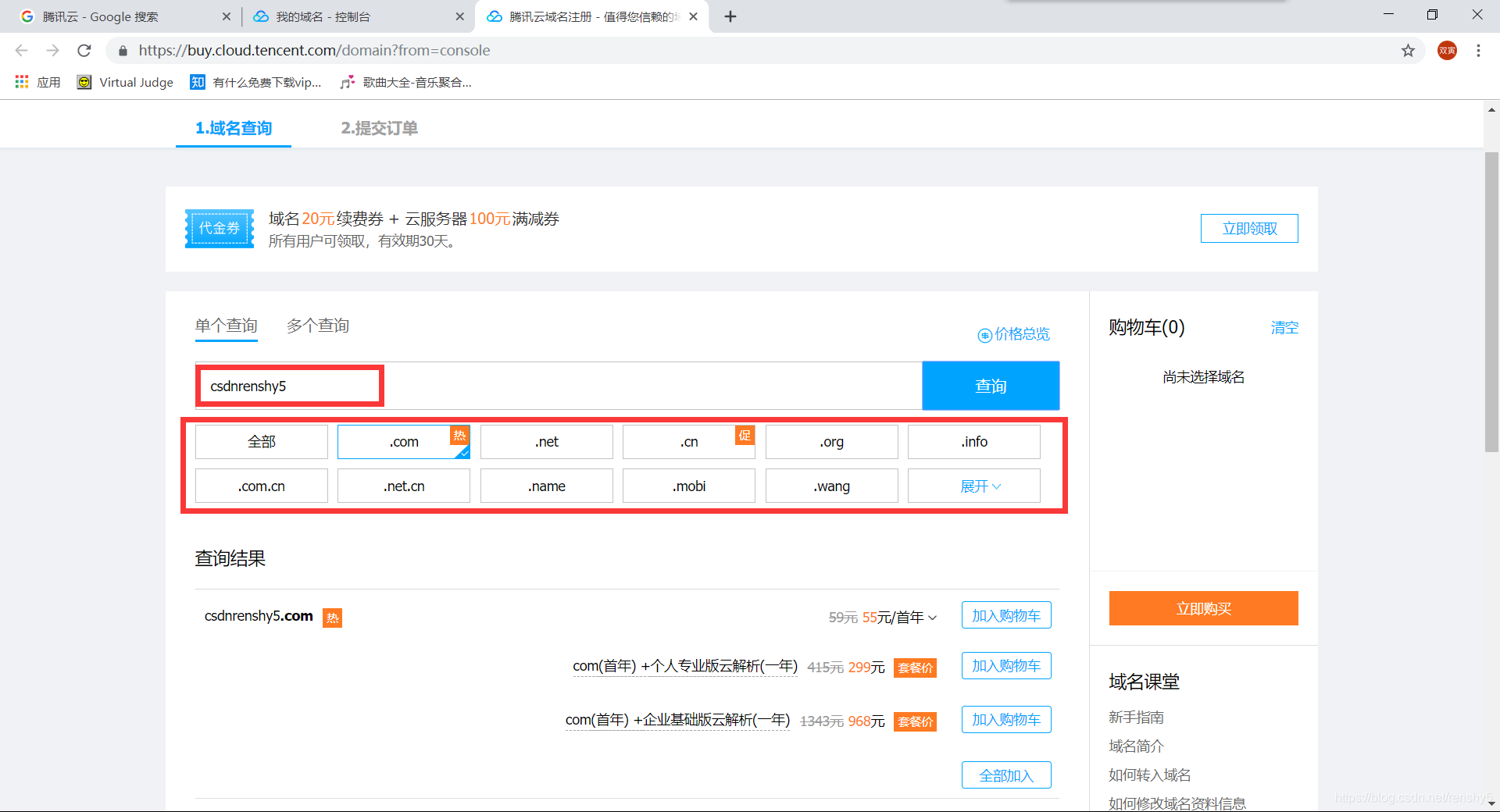Click the 全部加入 button

1006,775
